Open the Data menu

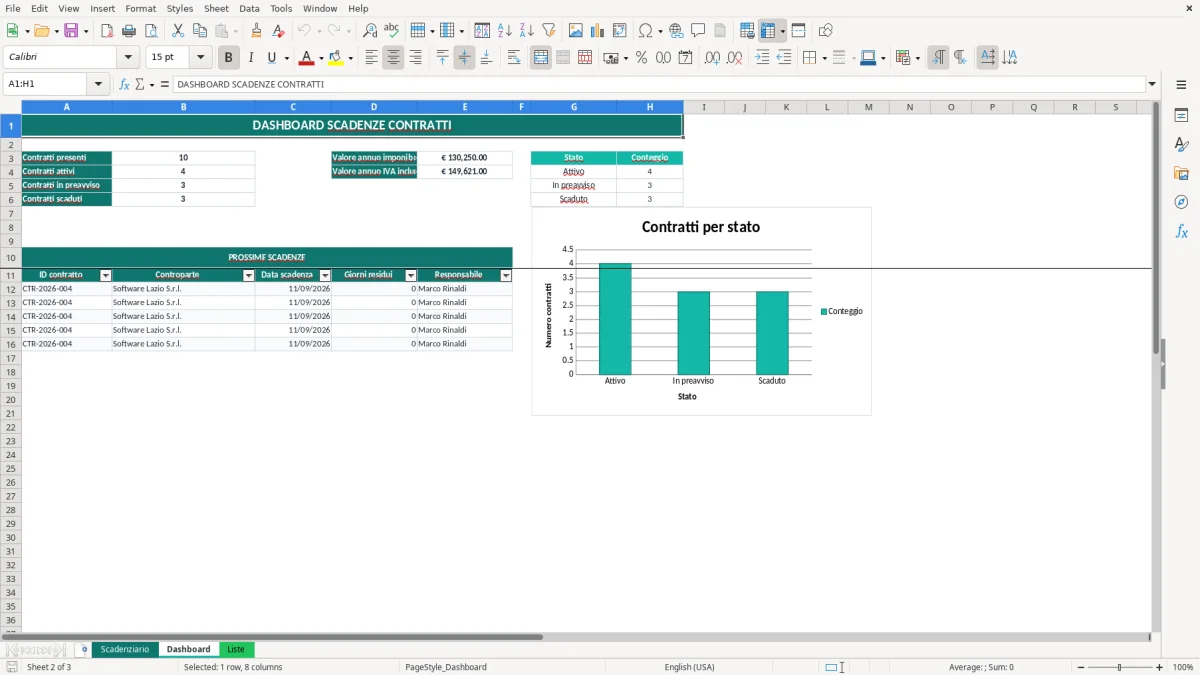[x=249, y=8]
